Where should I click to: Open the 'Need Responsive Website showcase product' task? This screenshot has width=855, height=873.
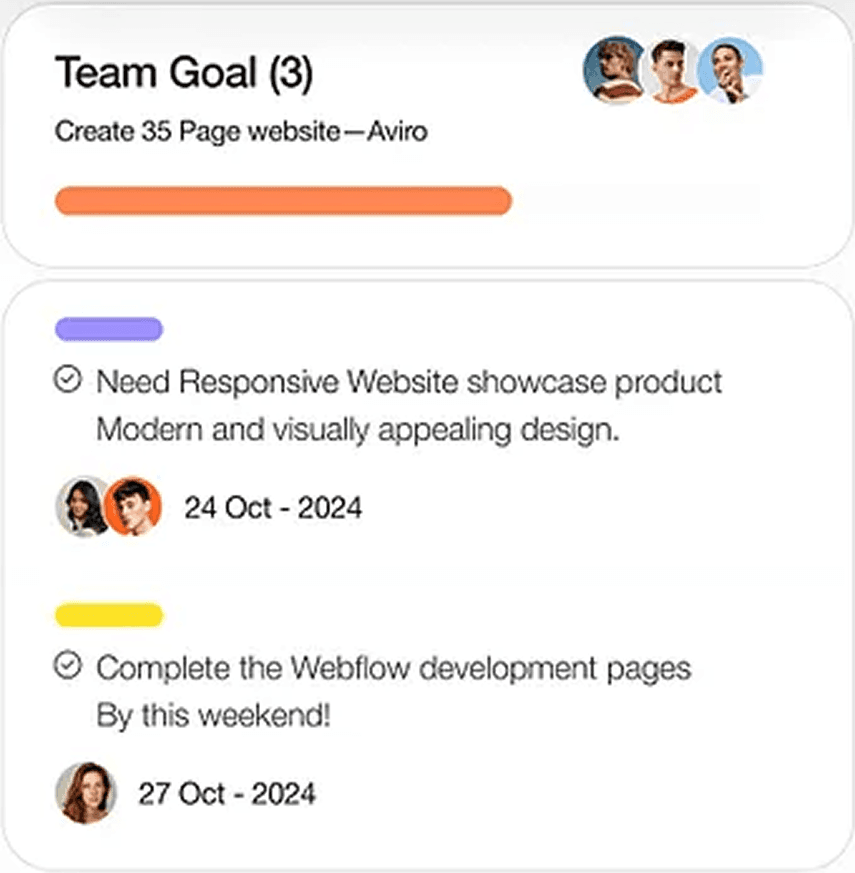click(409, 381)
